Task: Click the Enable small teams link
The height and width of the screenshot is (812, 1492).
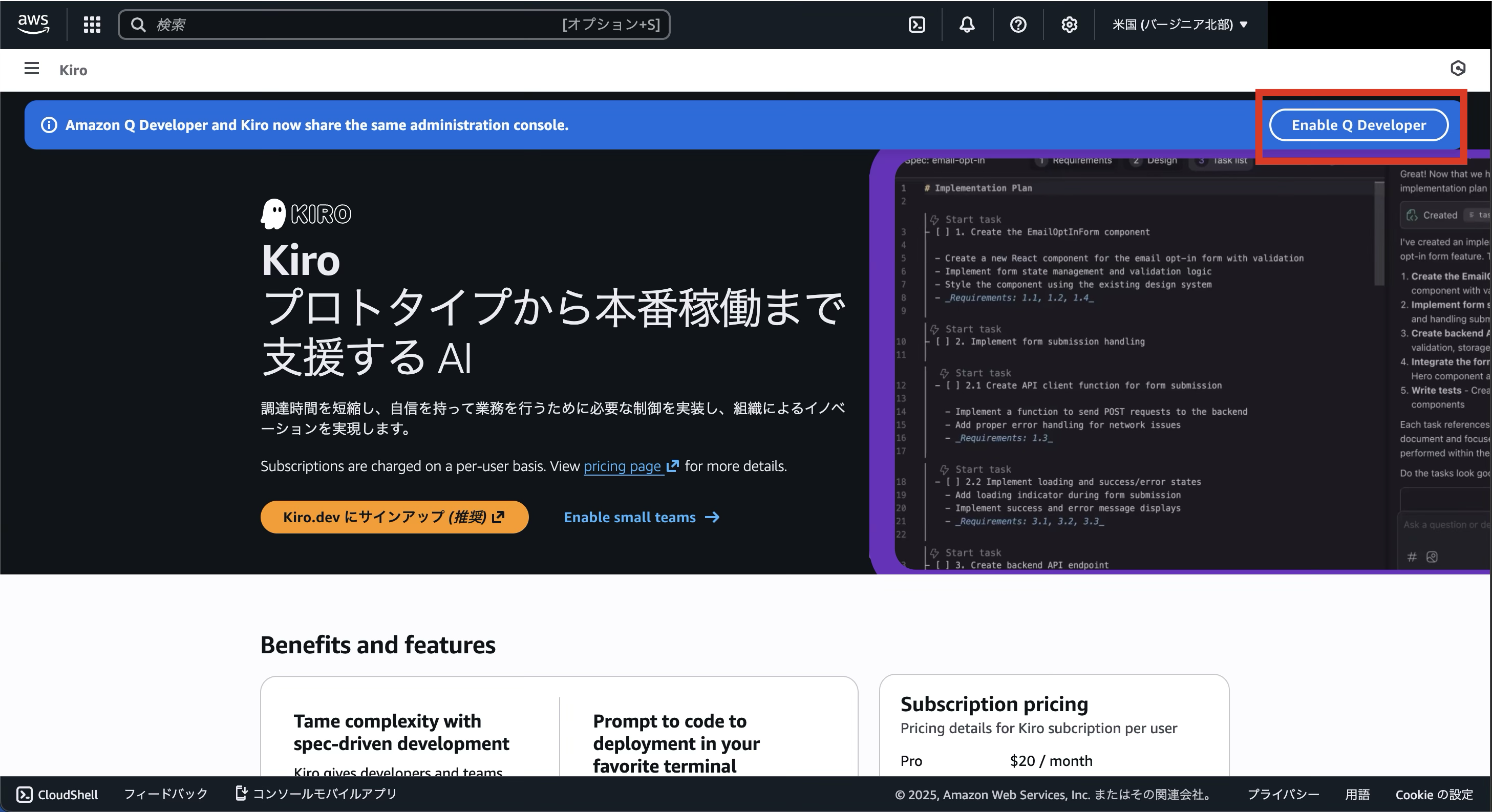Action: [x=641, y=517]
